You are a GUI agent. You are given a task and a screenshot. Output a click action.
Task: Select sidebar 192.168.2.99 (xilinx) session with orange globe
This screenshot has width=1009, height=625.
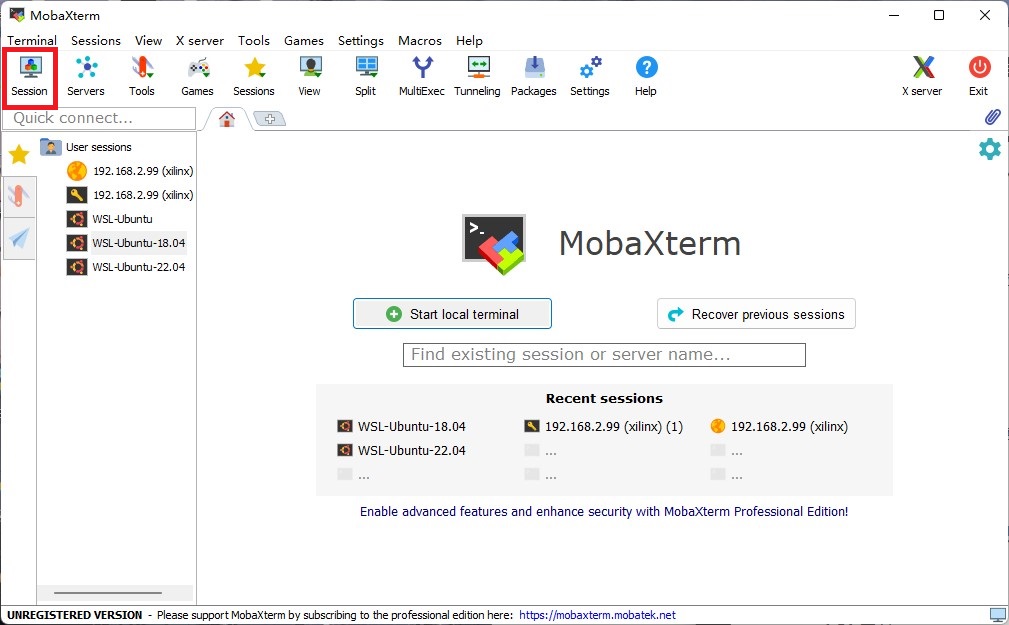(130, 171)
